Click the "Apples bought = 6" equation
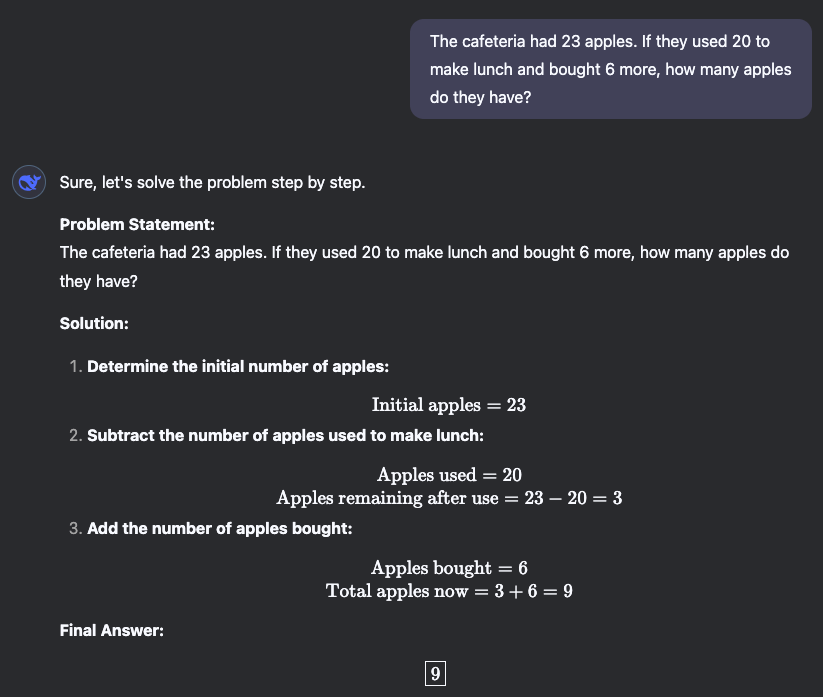The height and width of the screenshot is (697, 823). pos(449,567)
